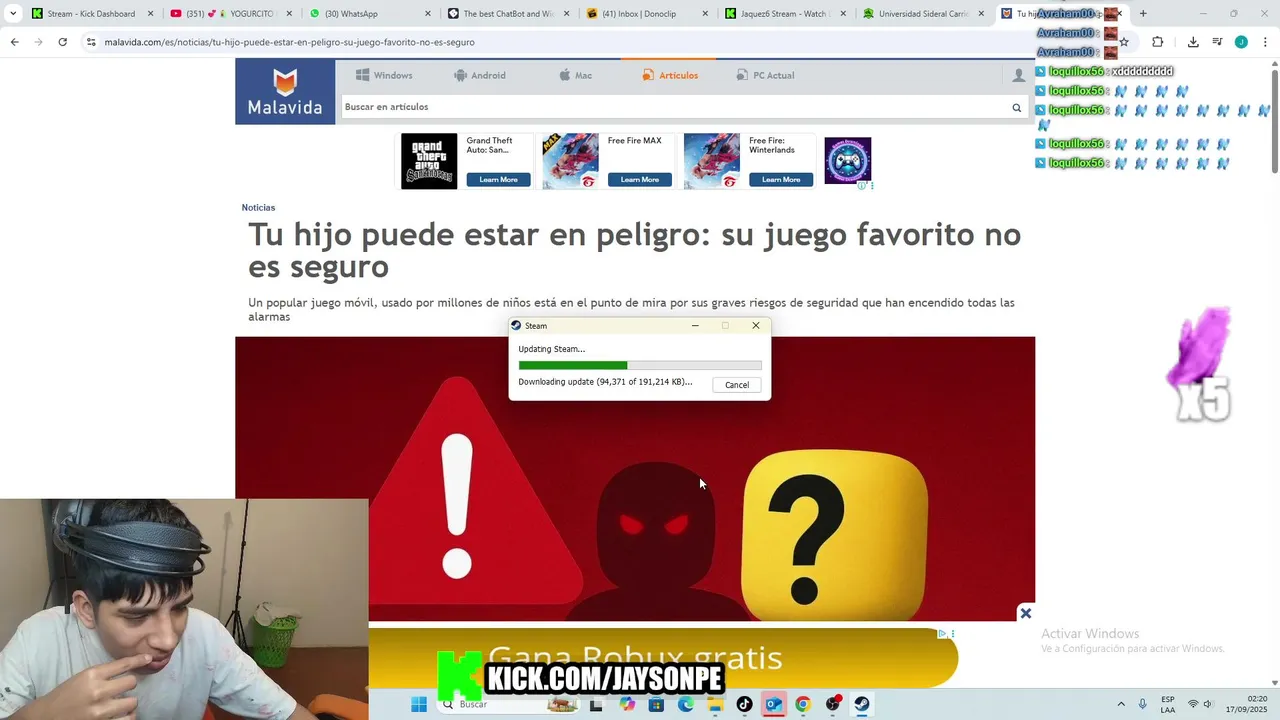Switch to the YOGURCITO YouTube tab

coord(229,14)
